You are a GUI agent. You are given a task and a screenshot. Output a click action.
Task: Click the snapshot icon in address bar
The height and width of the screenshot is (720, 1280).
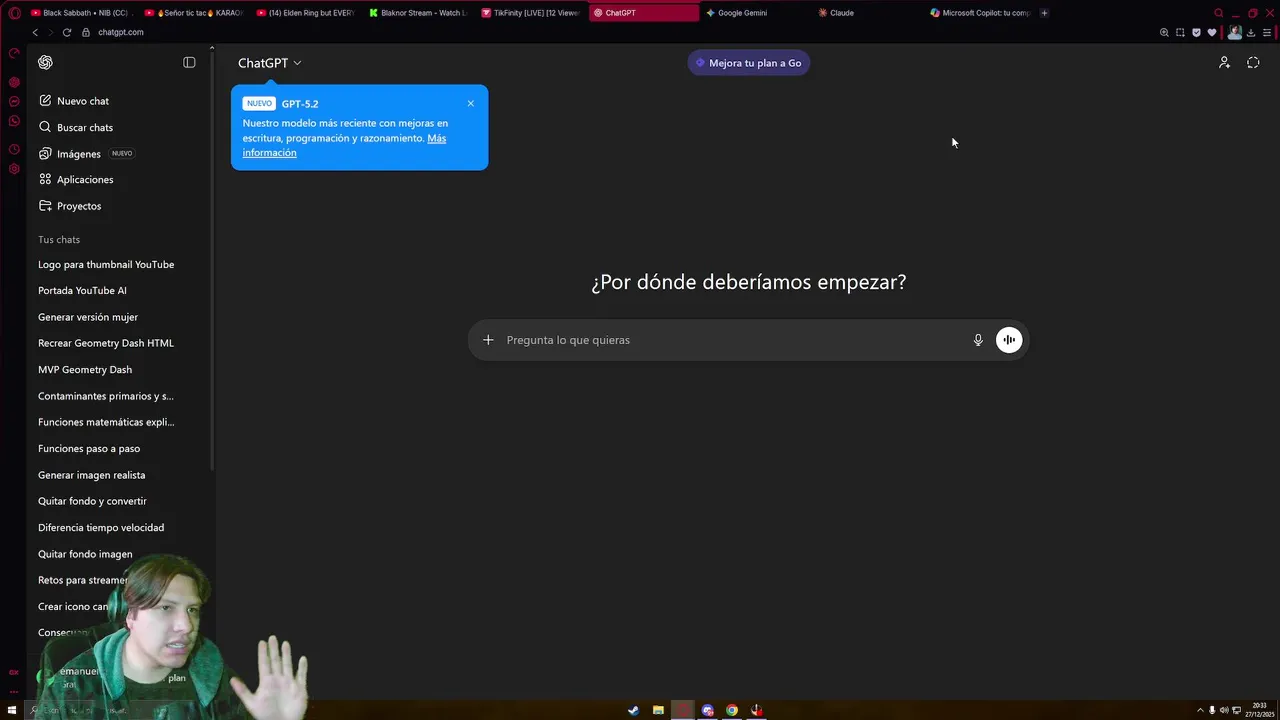(1180, 32)
